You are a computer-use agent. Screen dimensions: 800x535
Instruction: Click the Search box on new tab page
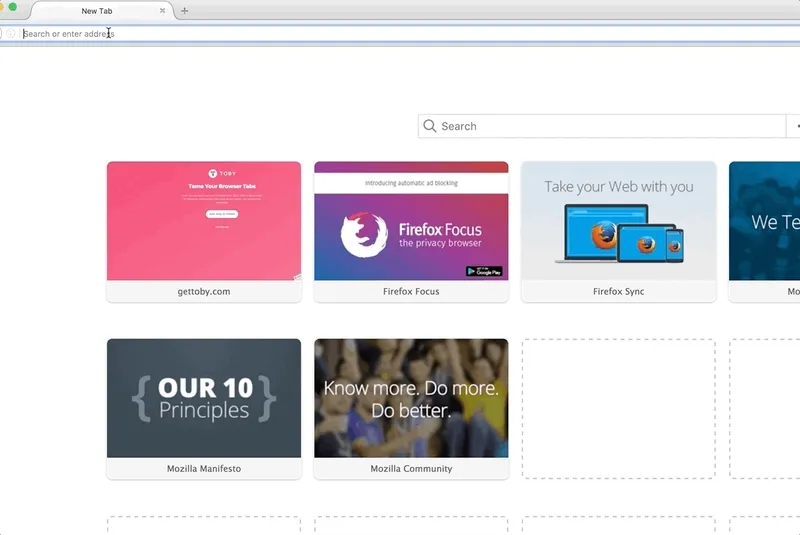pyautogui.click(x=602, y=126)
